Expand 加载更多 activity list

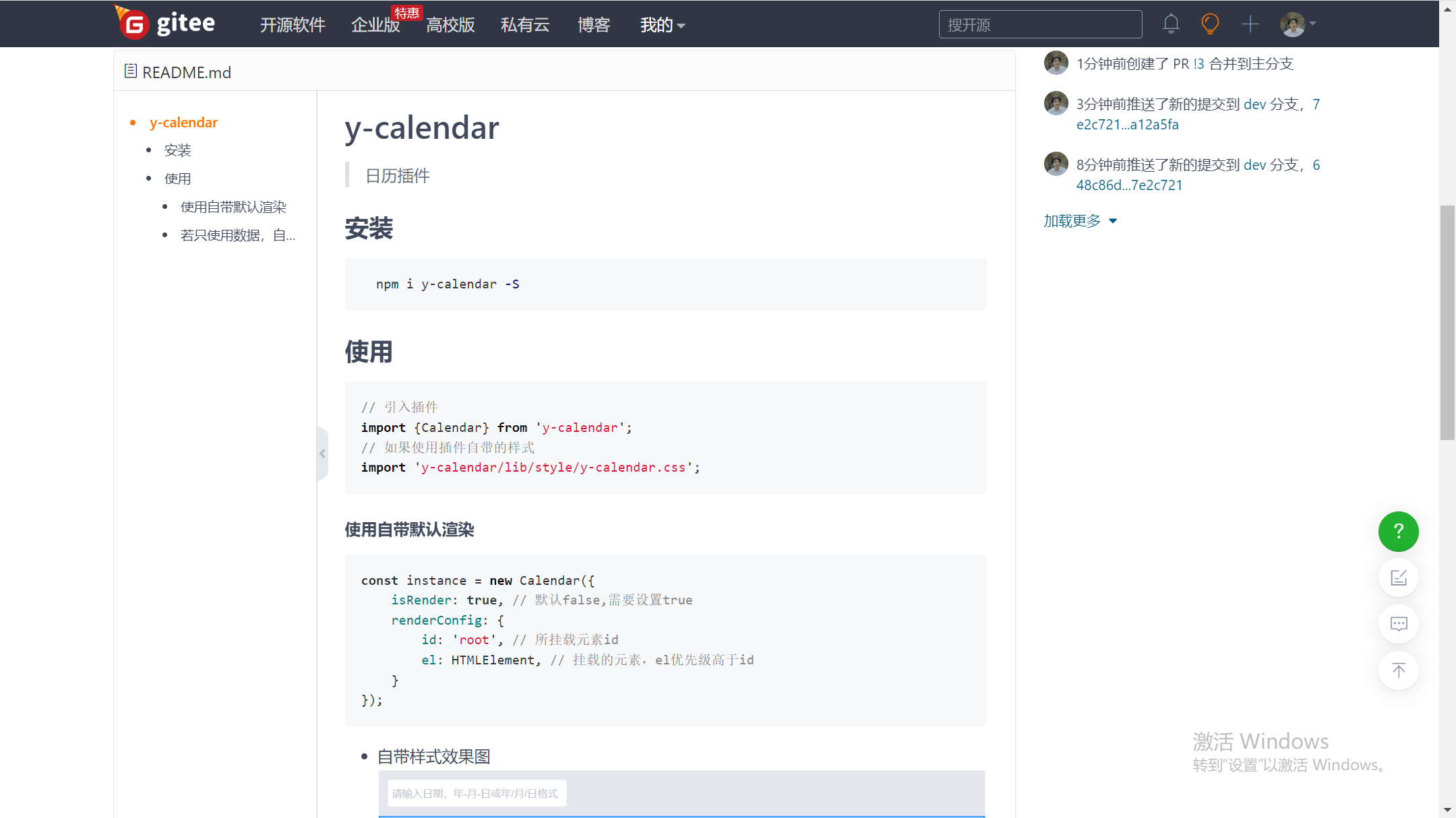coord(1081,221)
